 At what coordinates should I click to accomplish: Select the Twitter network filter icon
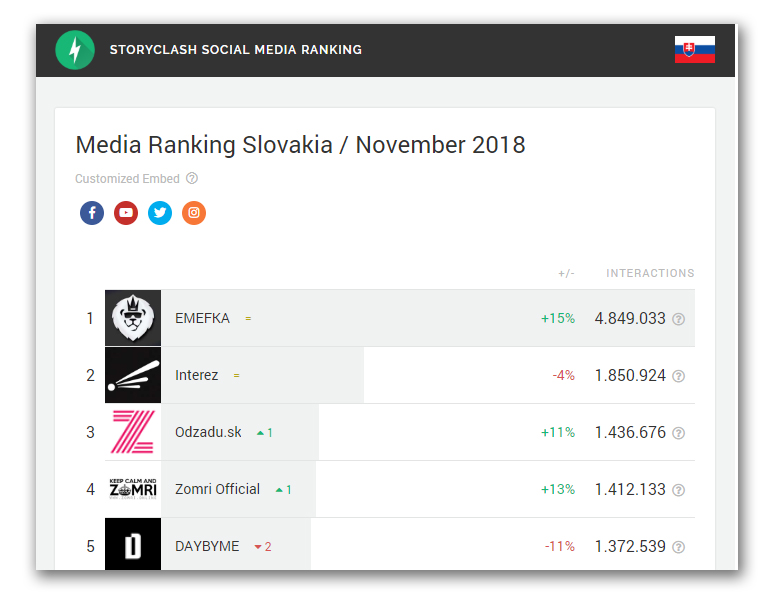pyautogui.click(x=160, y=213)
